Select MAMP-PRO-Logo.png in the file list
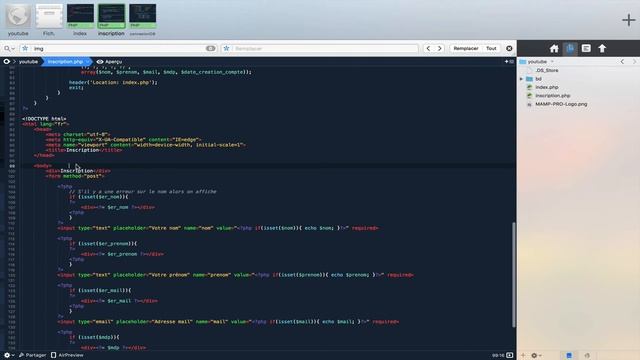Screen dimensions: 640x360 coord(561,104)
